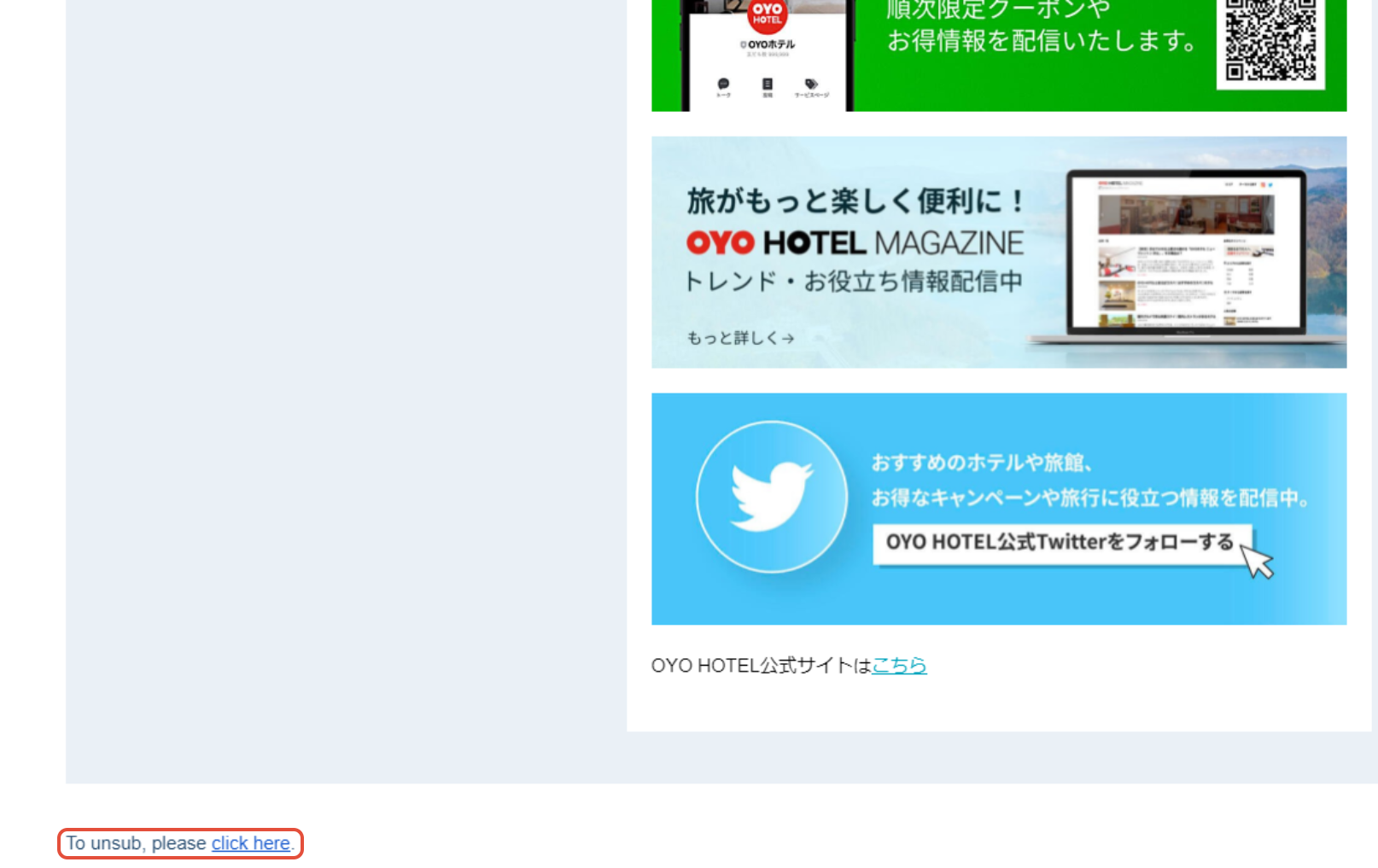Click the Twitter bird logo
1378x868 pixels.
pyautogui.click(x=771, y=496)
